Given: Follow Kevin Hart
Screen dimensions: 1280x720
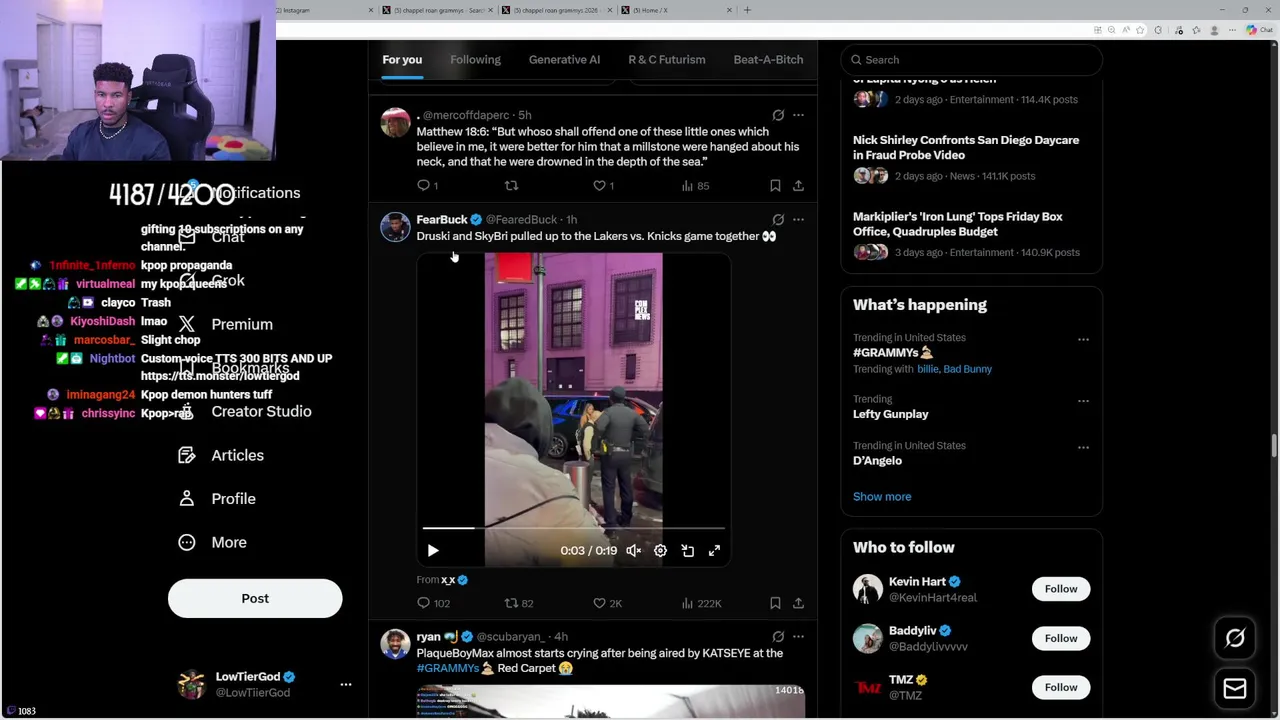Looking at the screenshot, I should coord(1061,589).
